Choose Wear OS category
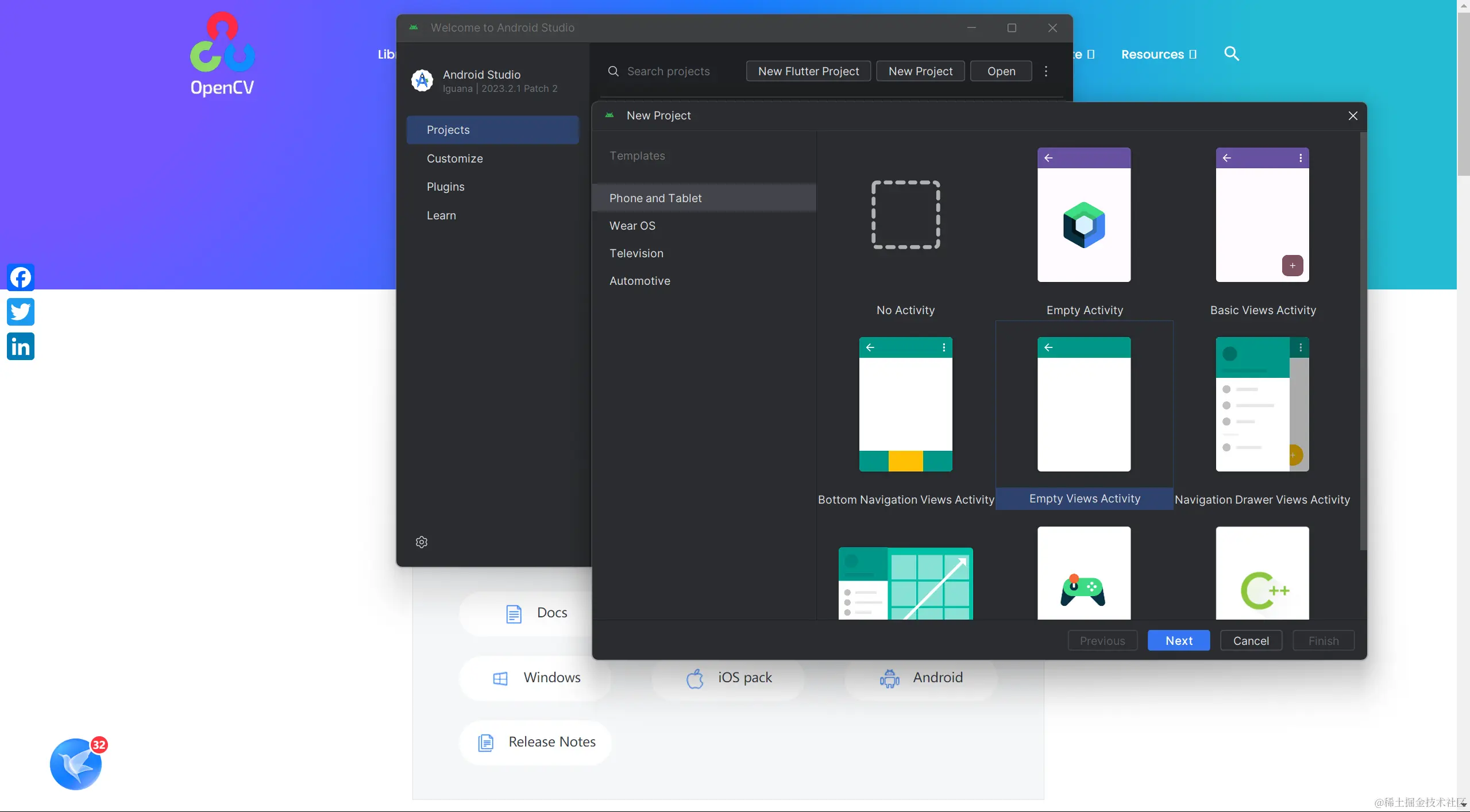Viewport: 1470px width, 812px height. pyautogui.click(x=704, y=226)
